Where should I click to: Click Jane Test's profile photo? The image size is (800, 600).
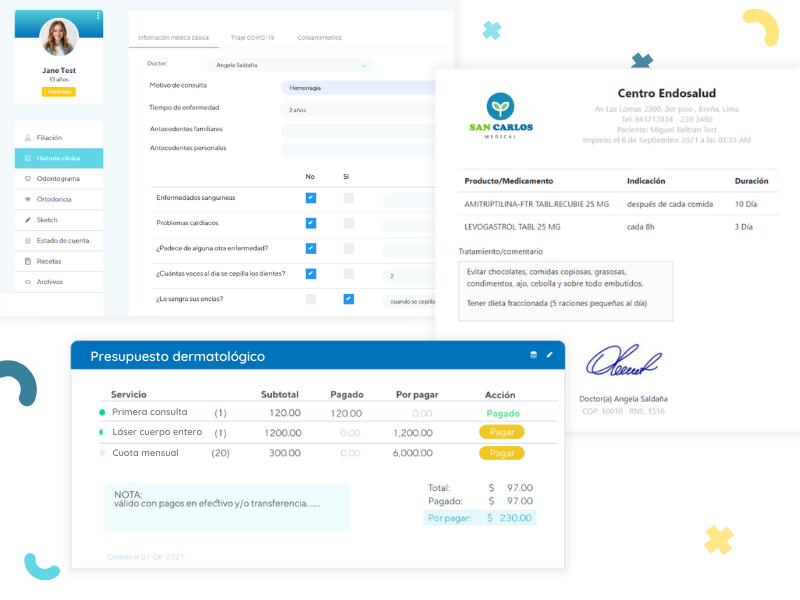(x=58, y=37)
